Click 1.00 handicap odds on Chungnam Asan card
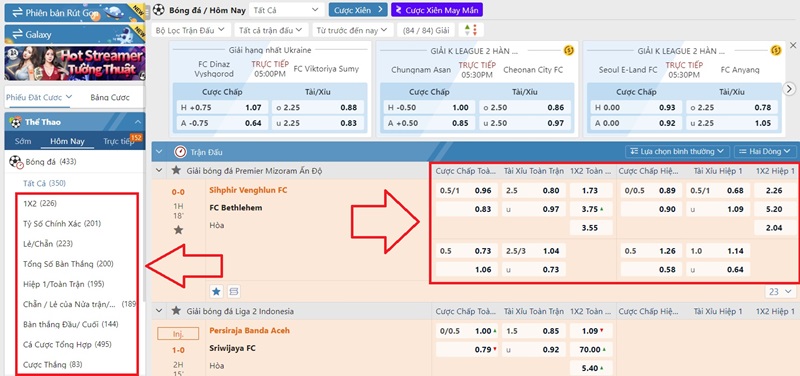Screen dimensions: 800x376 click(430, 108)
